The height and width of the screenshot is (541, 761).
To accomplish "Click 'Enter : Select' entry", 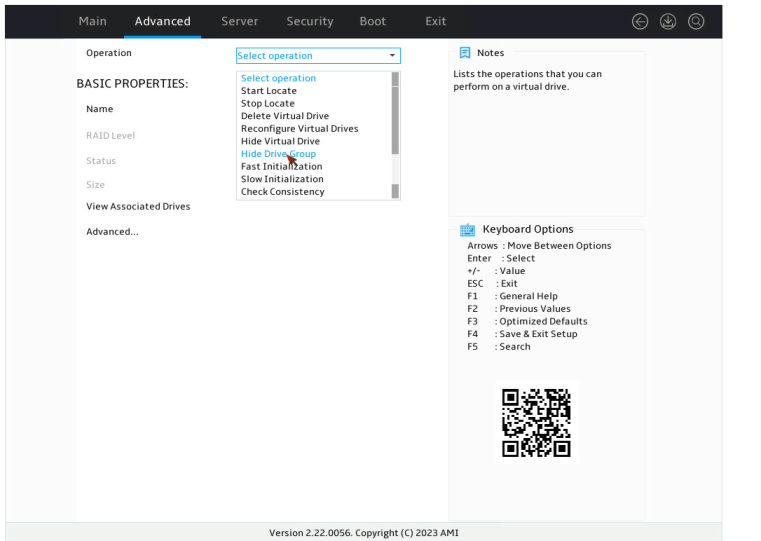I will coord(501,258).
